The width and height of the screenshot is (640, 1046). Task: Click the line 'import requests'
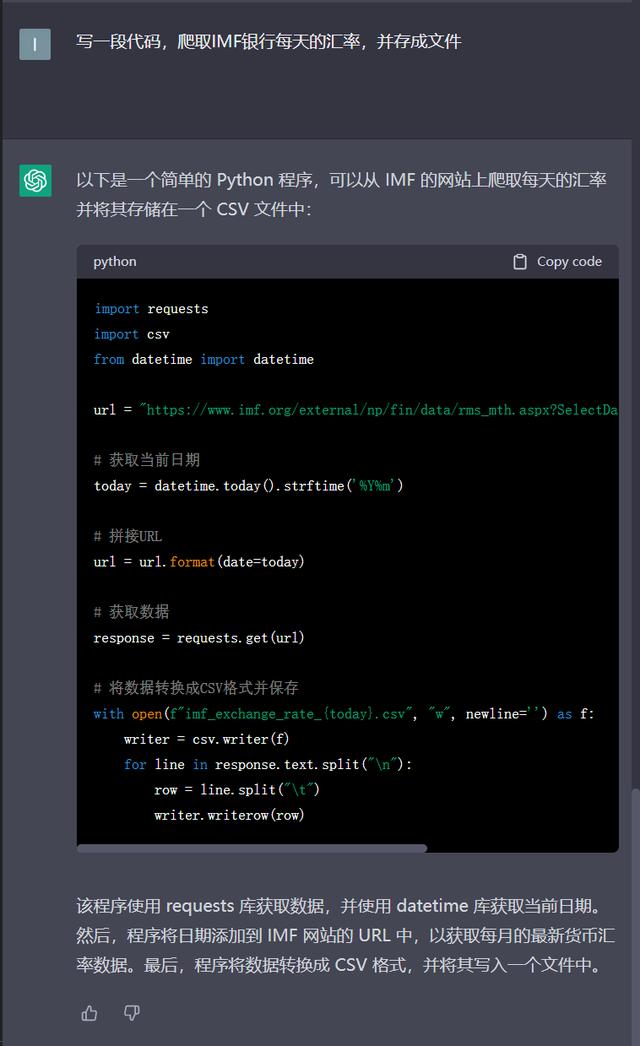pyautogui.click(x=151, y=309)
